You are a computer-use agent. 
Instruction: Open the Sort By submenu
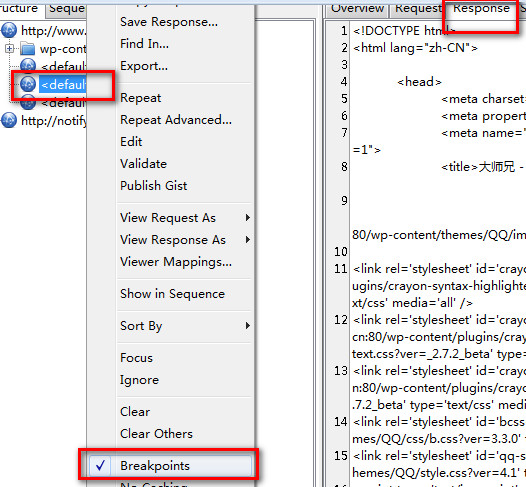coord(185,326)
